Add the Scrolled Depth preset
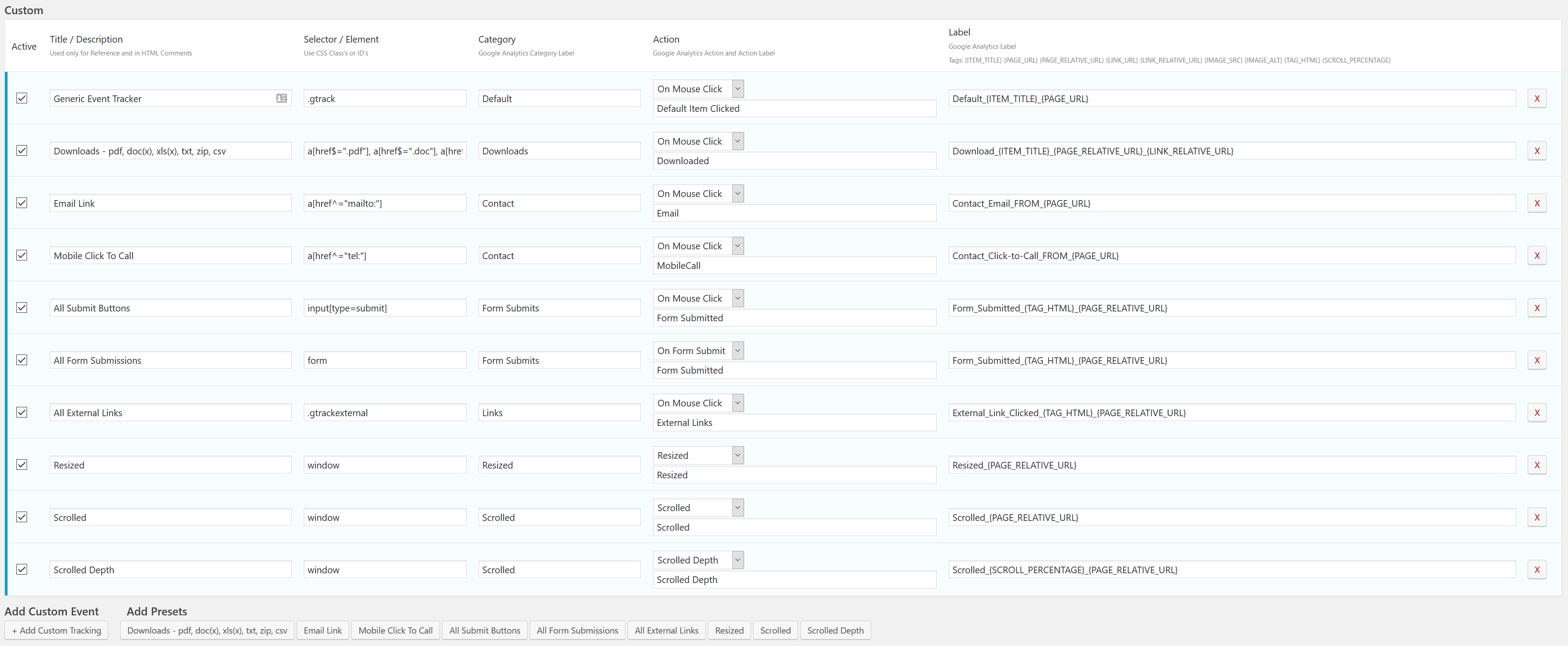The height and width of the screenshot is (646, 1568). point(834,630)
